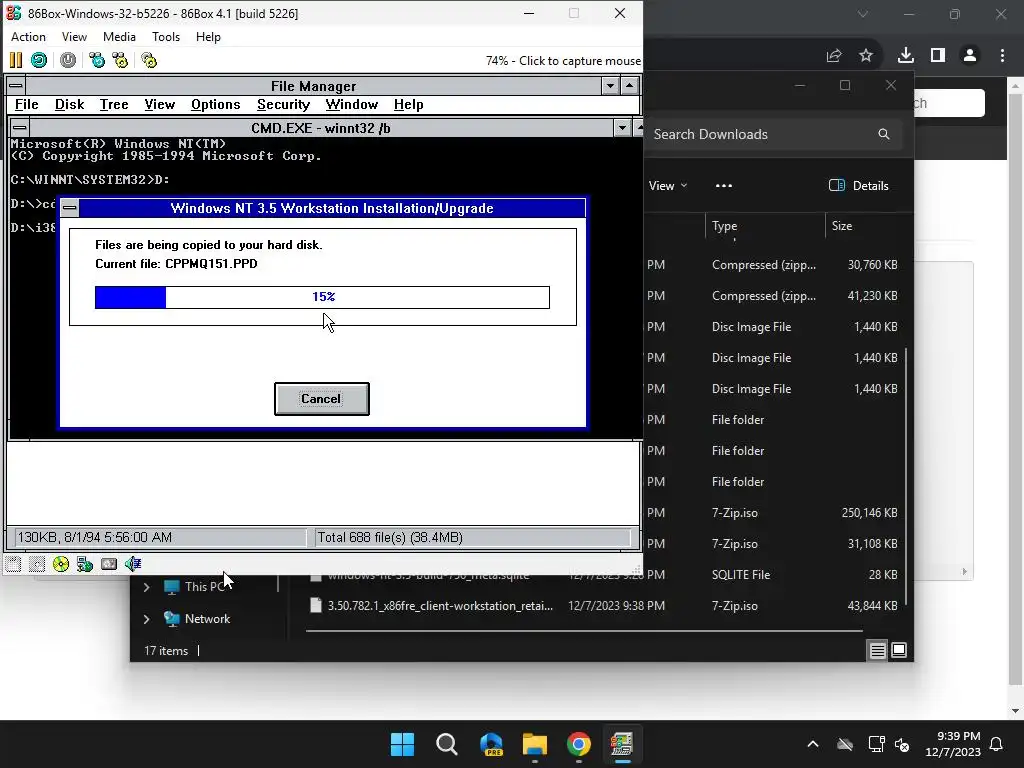
Task: Click the ACPI shutdown power icon
Action: click(68, 61)
